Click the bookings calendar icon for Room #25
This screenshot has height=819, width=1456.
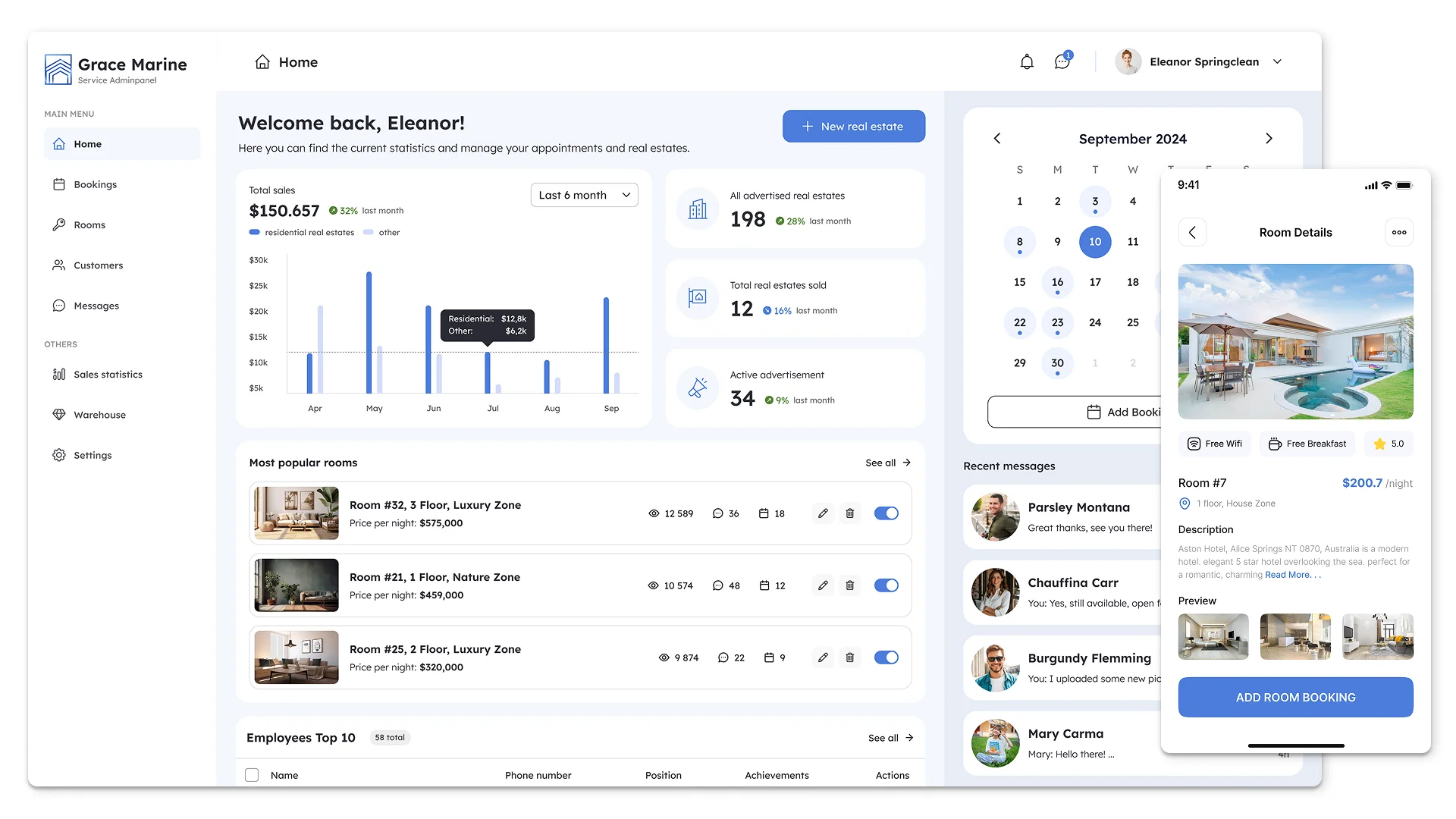[x=769, y=657]
